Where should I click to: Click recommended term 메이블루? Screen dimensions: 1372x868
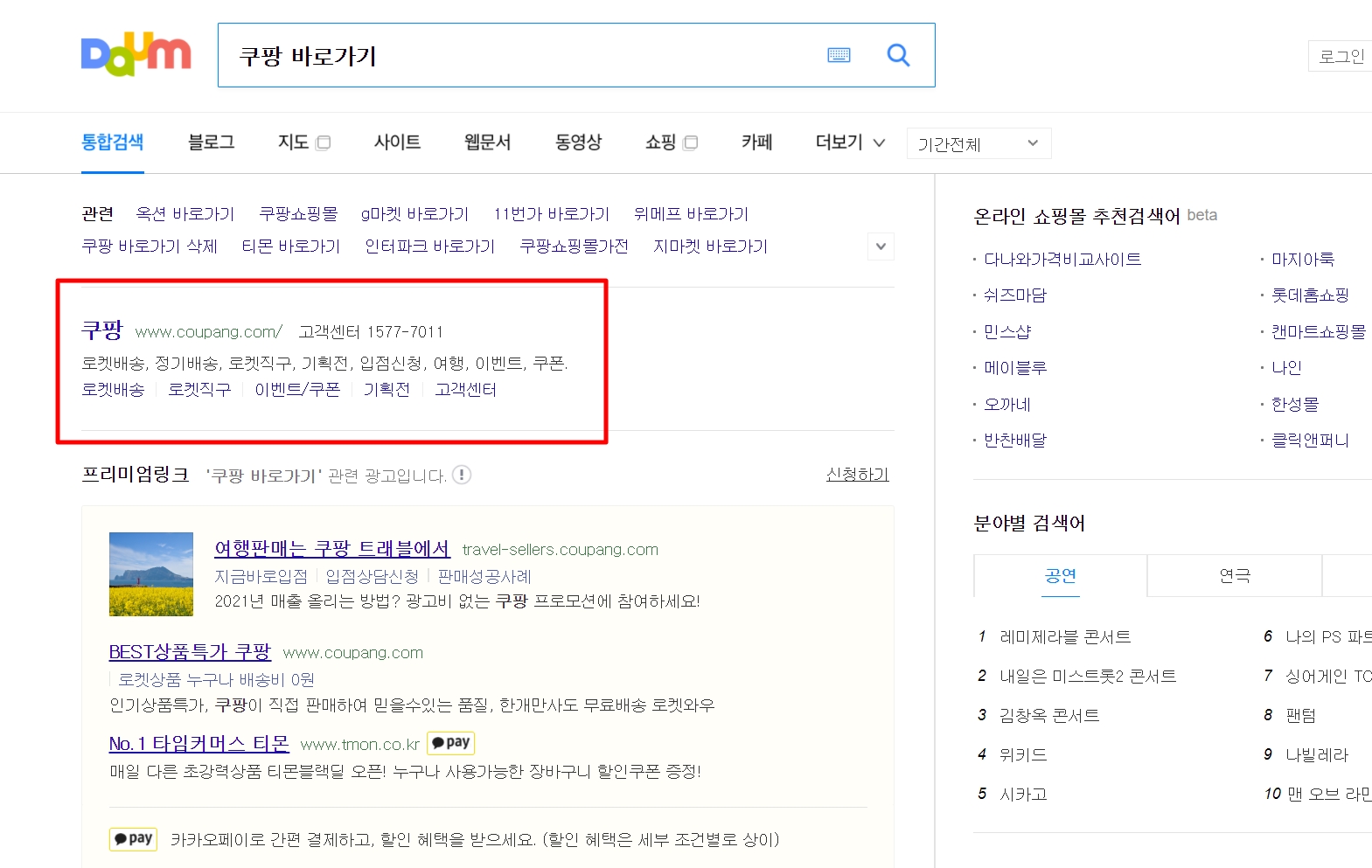click(x=1014, y=368)
